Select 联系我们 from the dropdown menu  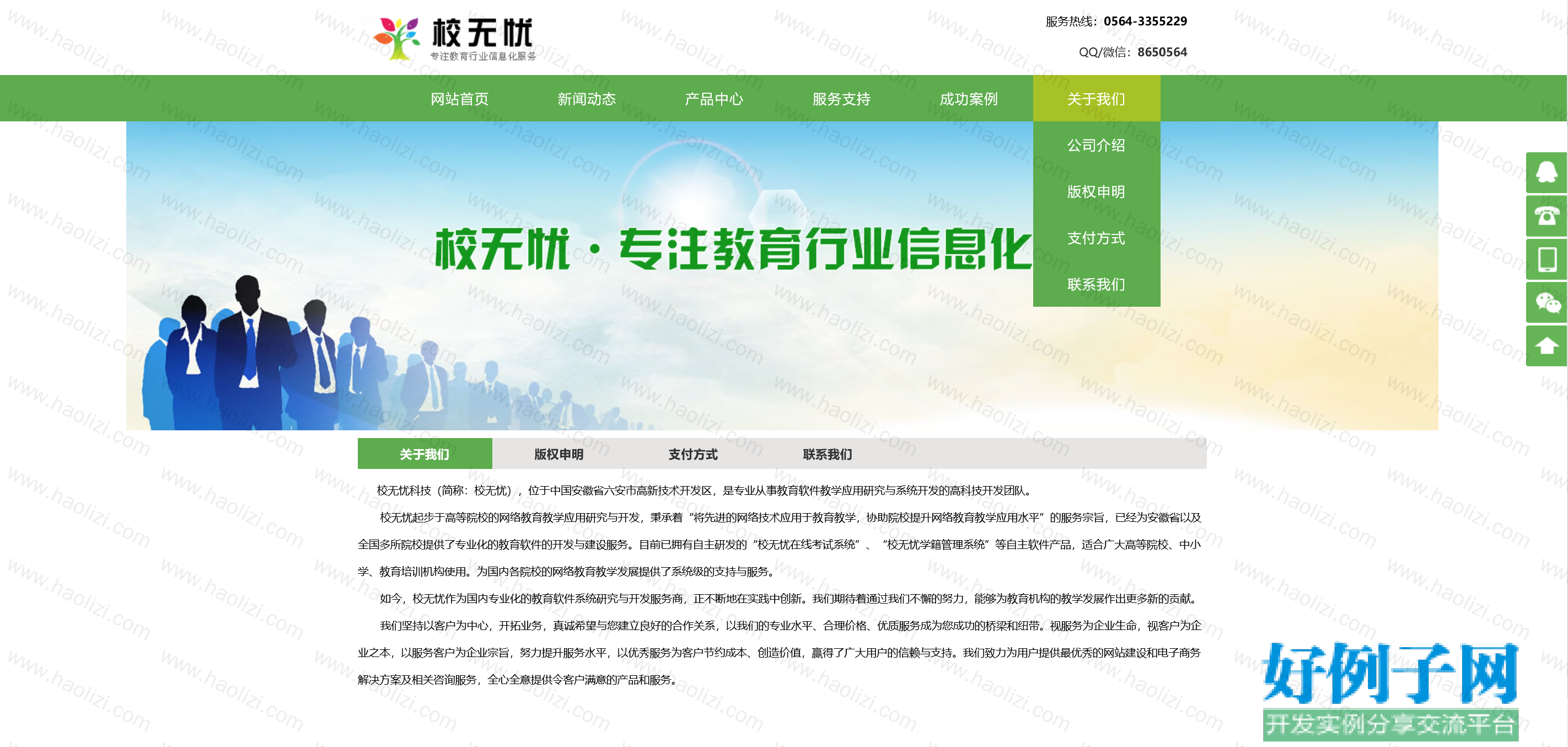1096,284
